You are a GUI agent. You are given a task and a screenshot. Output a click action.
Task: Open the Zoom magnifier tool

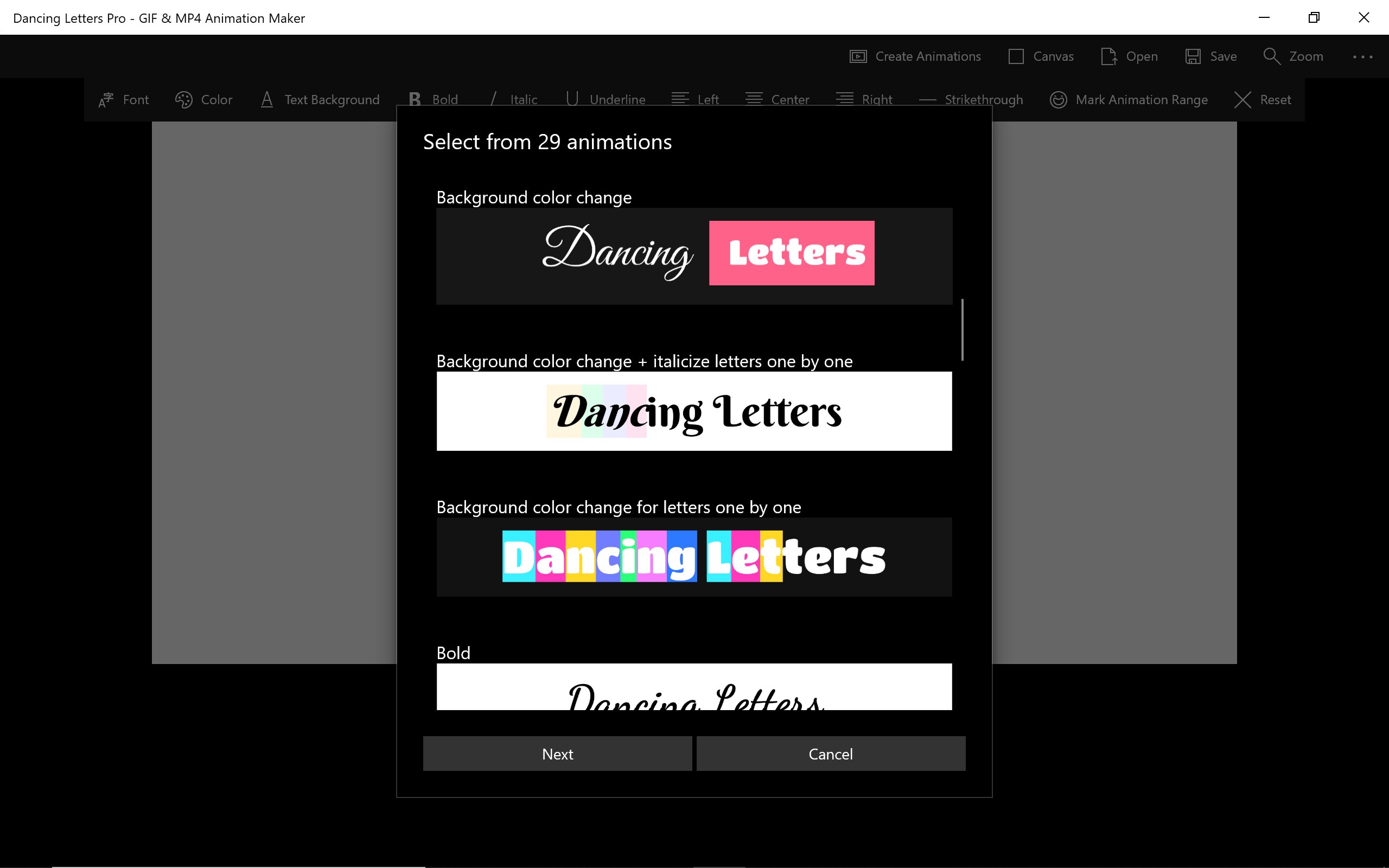pos(1271,56)
